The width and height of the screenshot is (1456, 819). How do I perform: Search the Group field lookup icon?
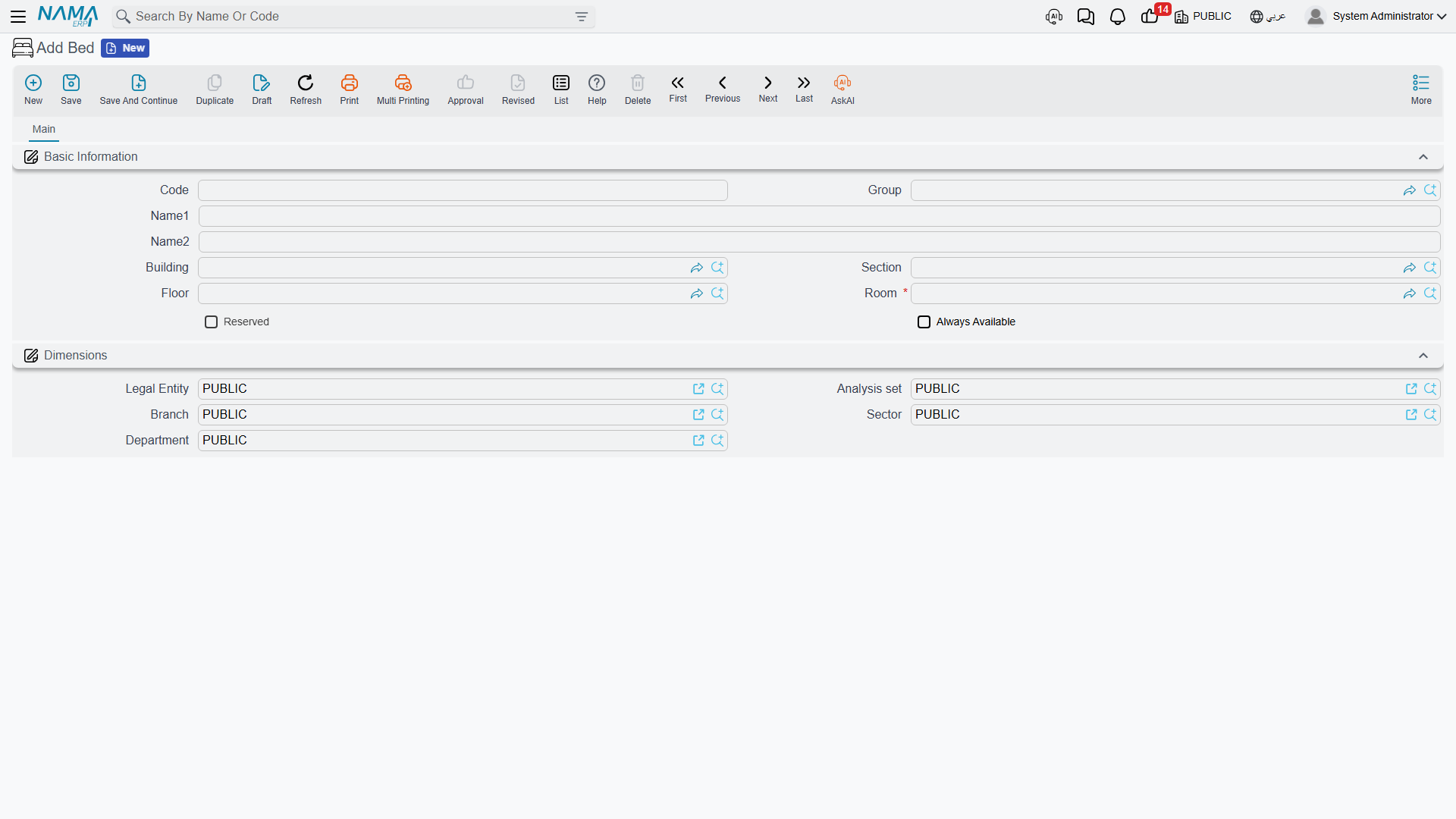coord(1430,190)
